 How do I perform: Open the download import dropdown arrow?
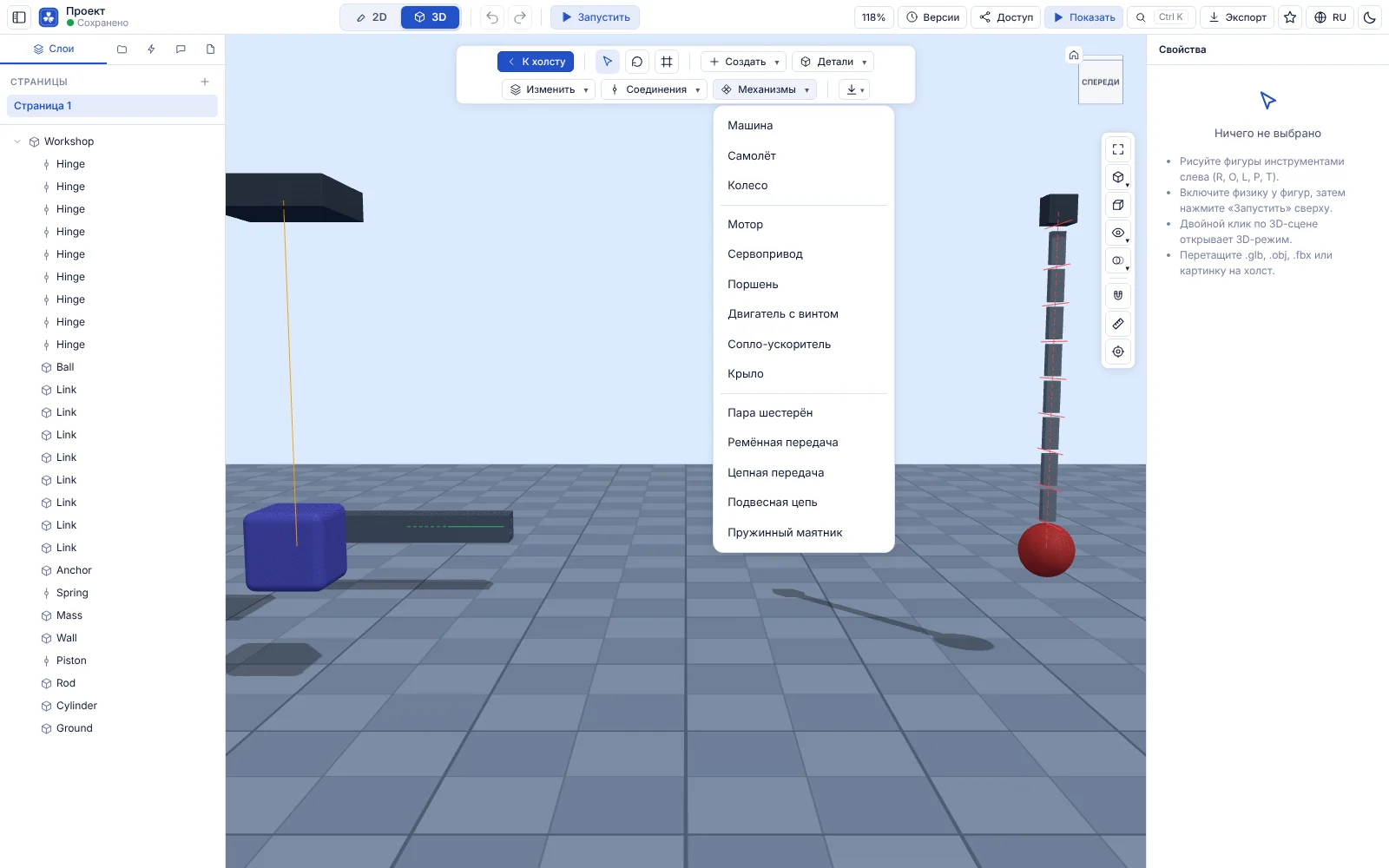point(854,89)
